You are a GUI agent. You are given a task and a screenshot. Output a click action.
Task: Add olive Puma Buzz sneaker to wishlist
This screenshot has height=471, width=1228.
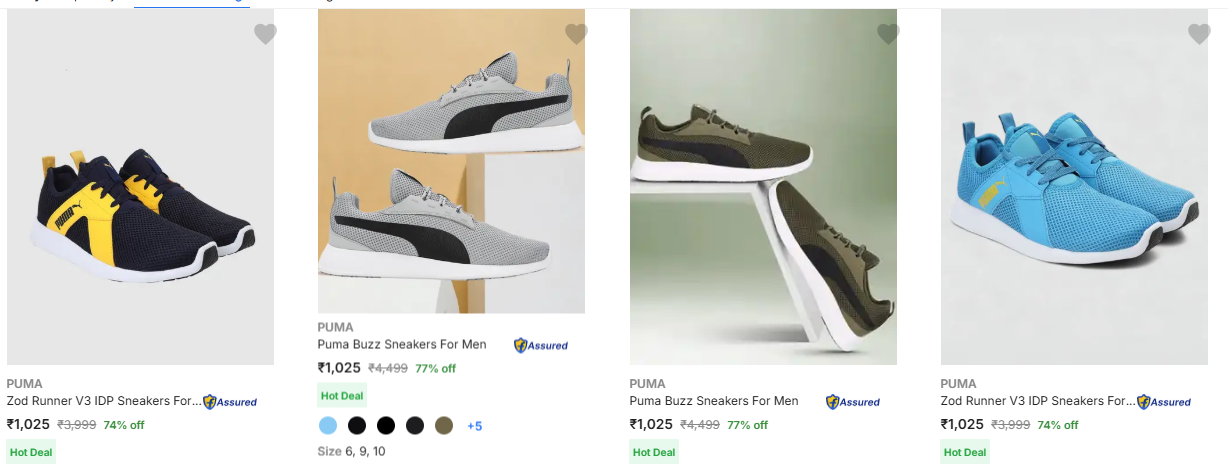[888, 35]
